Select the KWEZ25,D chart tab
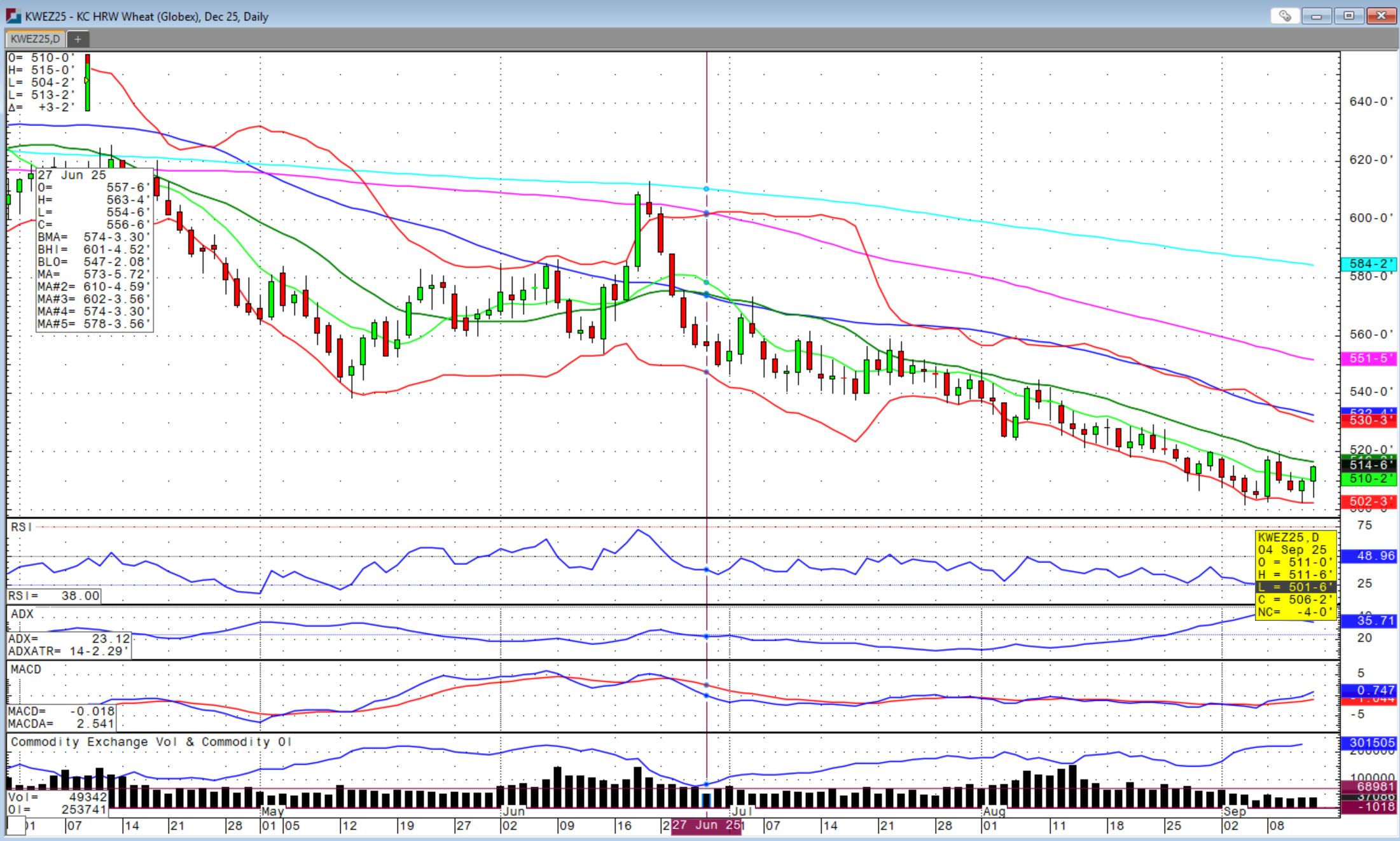The height and width of the screenshot is (841, 1400). pos(35,39)
